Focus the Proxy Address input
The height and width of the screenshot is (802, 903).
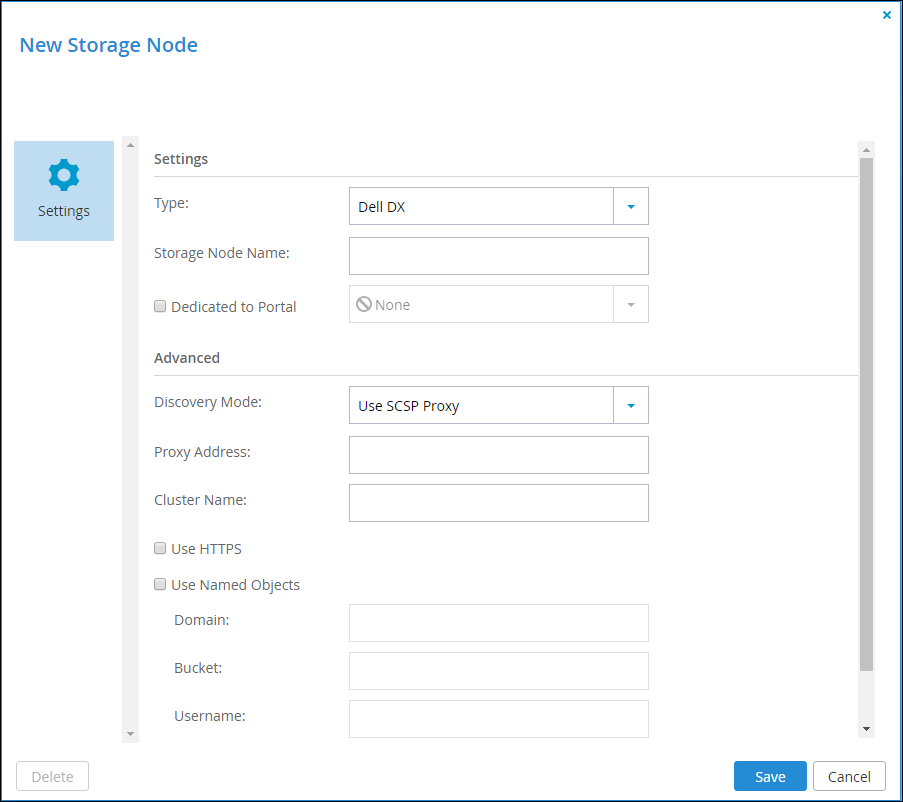(499, 455)
